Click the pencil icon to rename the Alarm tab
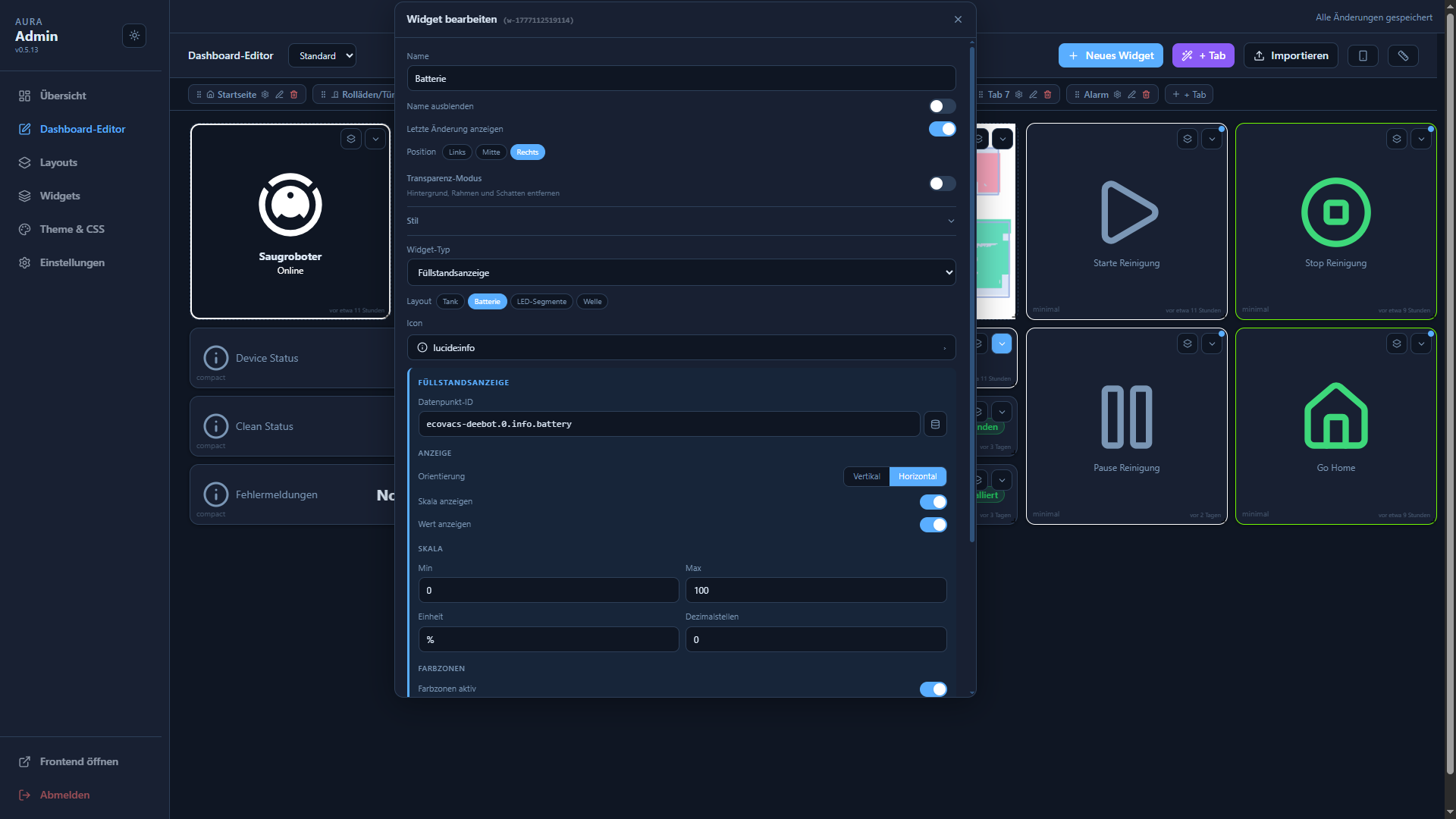The image size is (1456, 819). (1131, 94)
